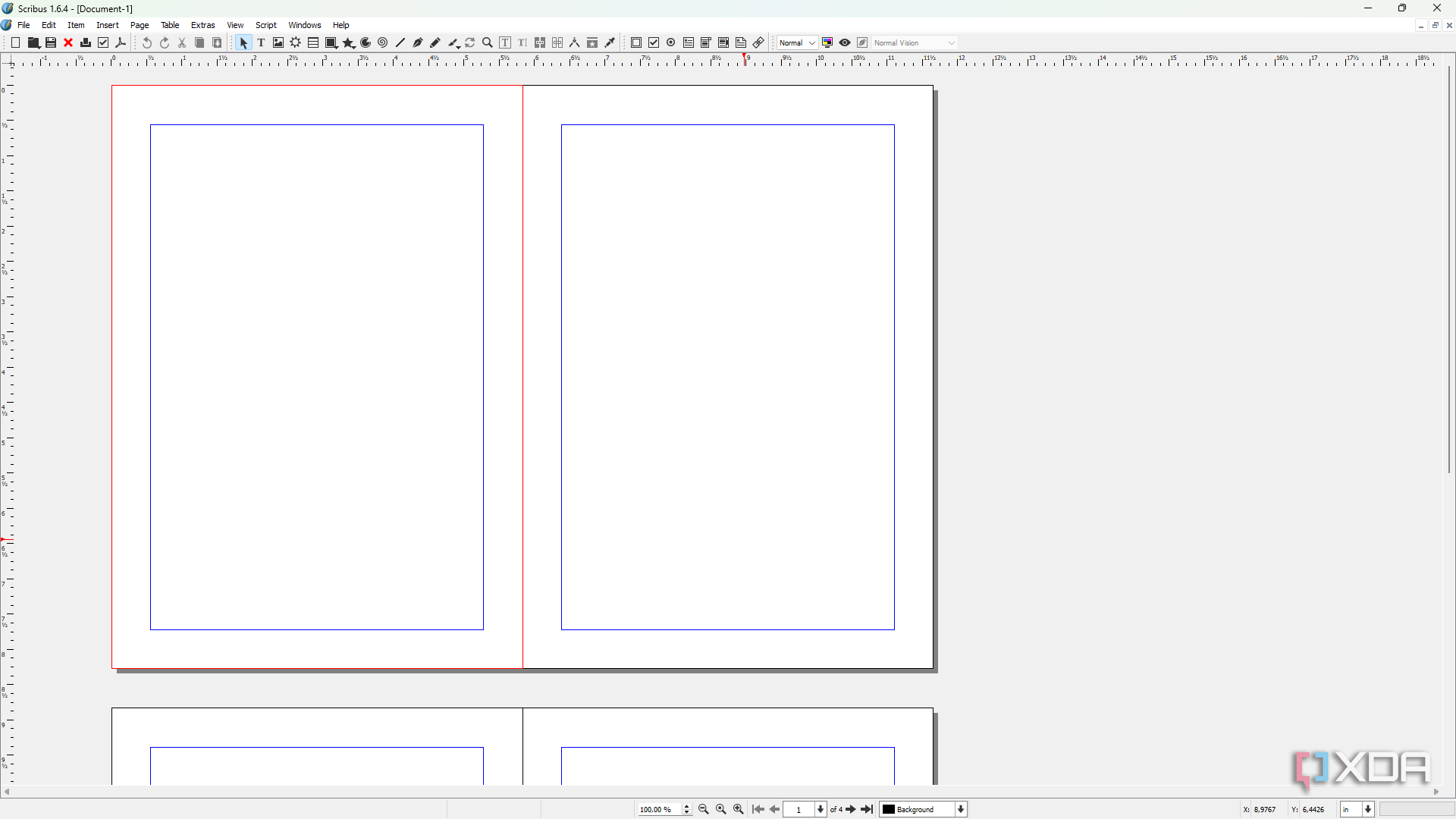This screenshot has height=819, width=1456.
Task: Select the Eye Dropper tool
Action: tap(610, 43)
